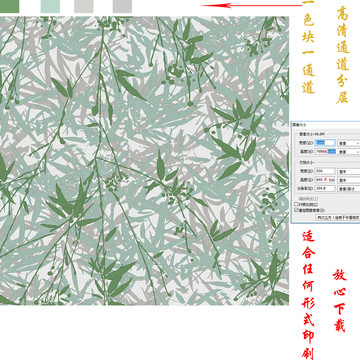Click the pixel width input field
The image size is (360, 360).
coord(325,143)
